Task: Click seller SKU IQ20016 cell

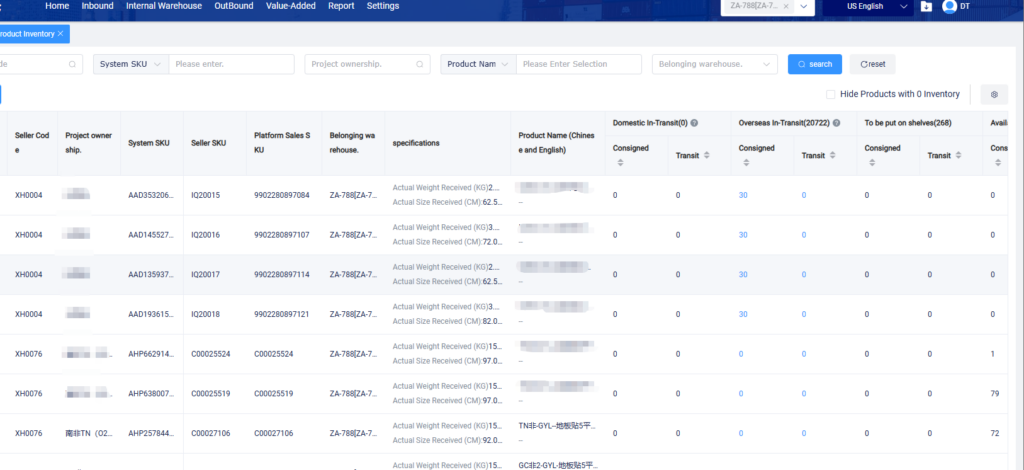Action: [x=206, y=235]
